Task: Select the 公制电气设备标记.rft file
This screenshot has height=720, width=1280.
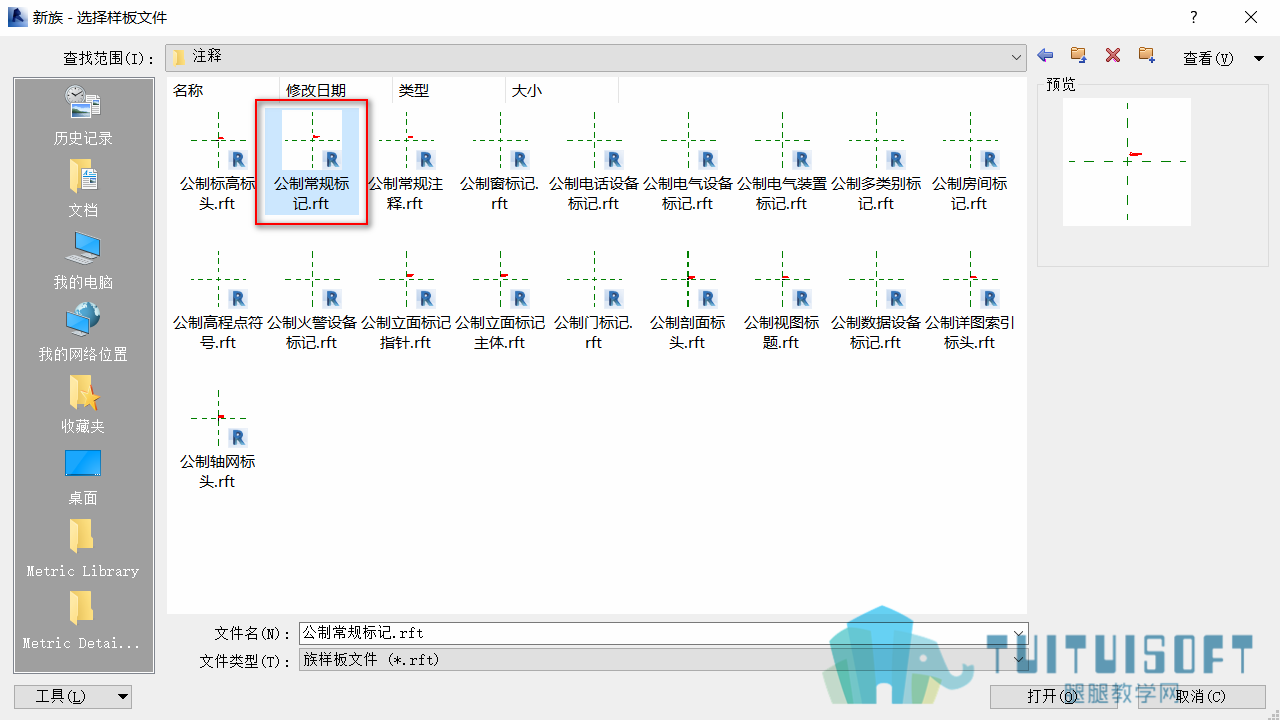Action: (x=688, y=162)
